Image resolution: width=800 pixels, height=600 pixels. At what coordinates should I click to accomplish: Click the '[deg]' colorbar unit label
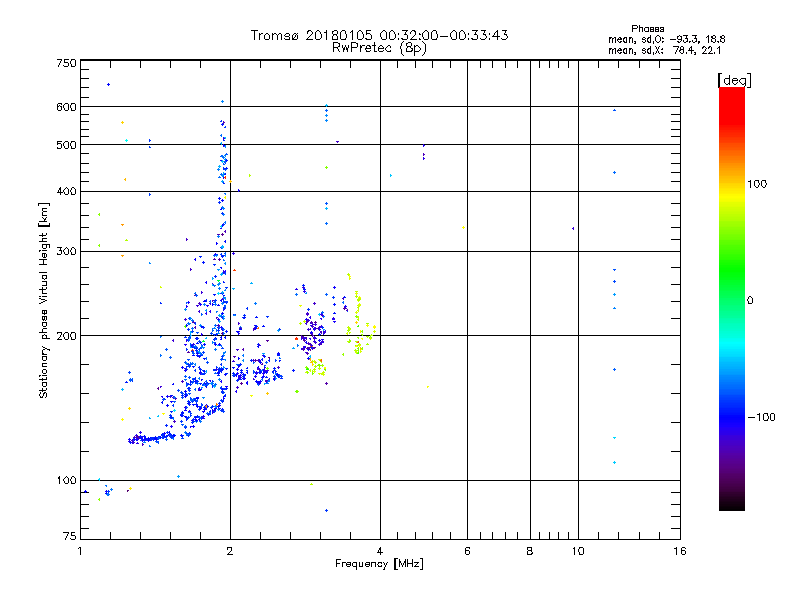click(734, 81)
